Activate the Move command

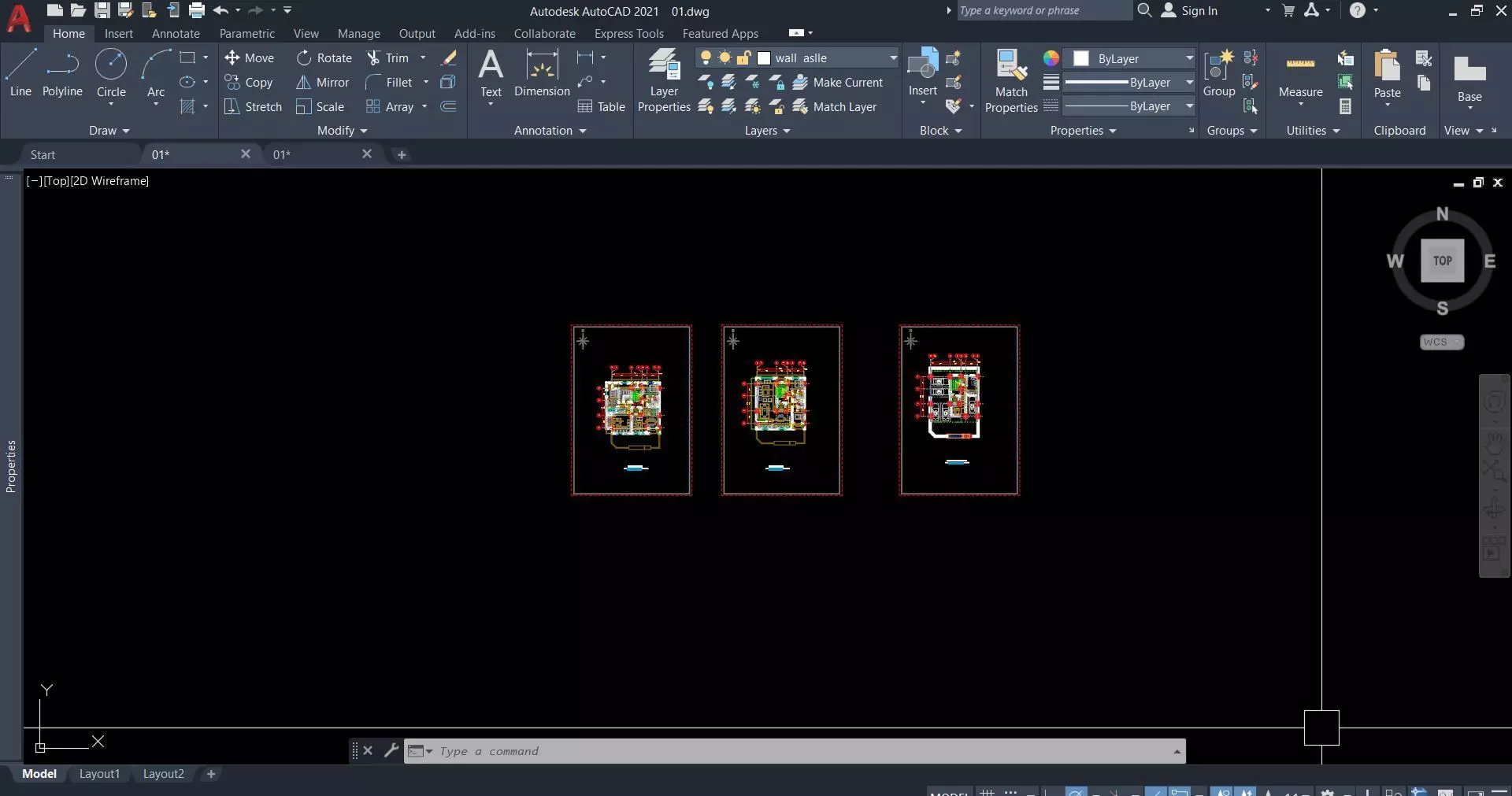(x=249, y=58)
